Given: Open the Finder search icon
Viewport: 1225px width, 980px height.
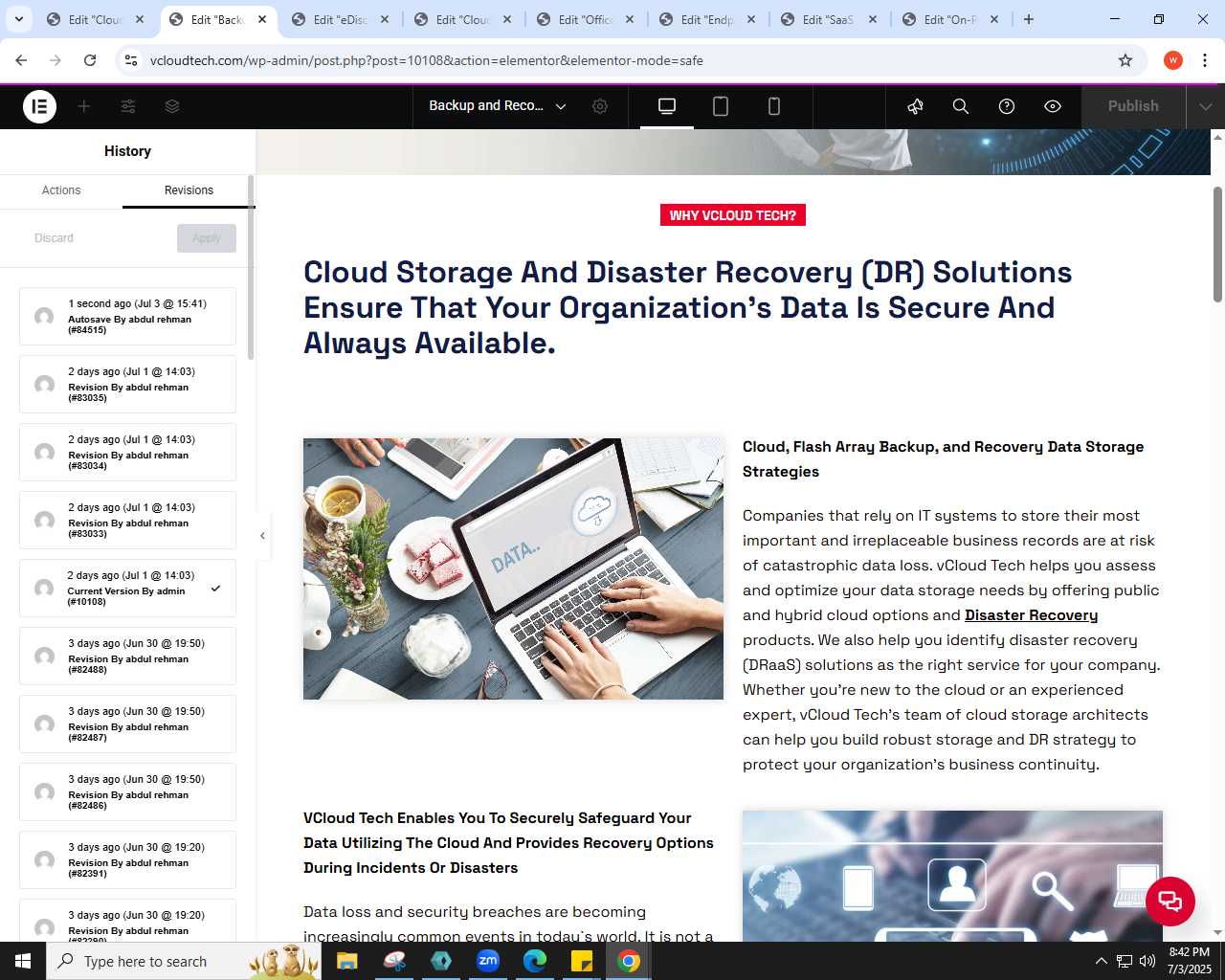Looking at the screenshot, I should tap(961, 106).
